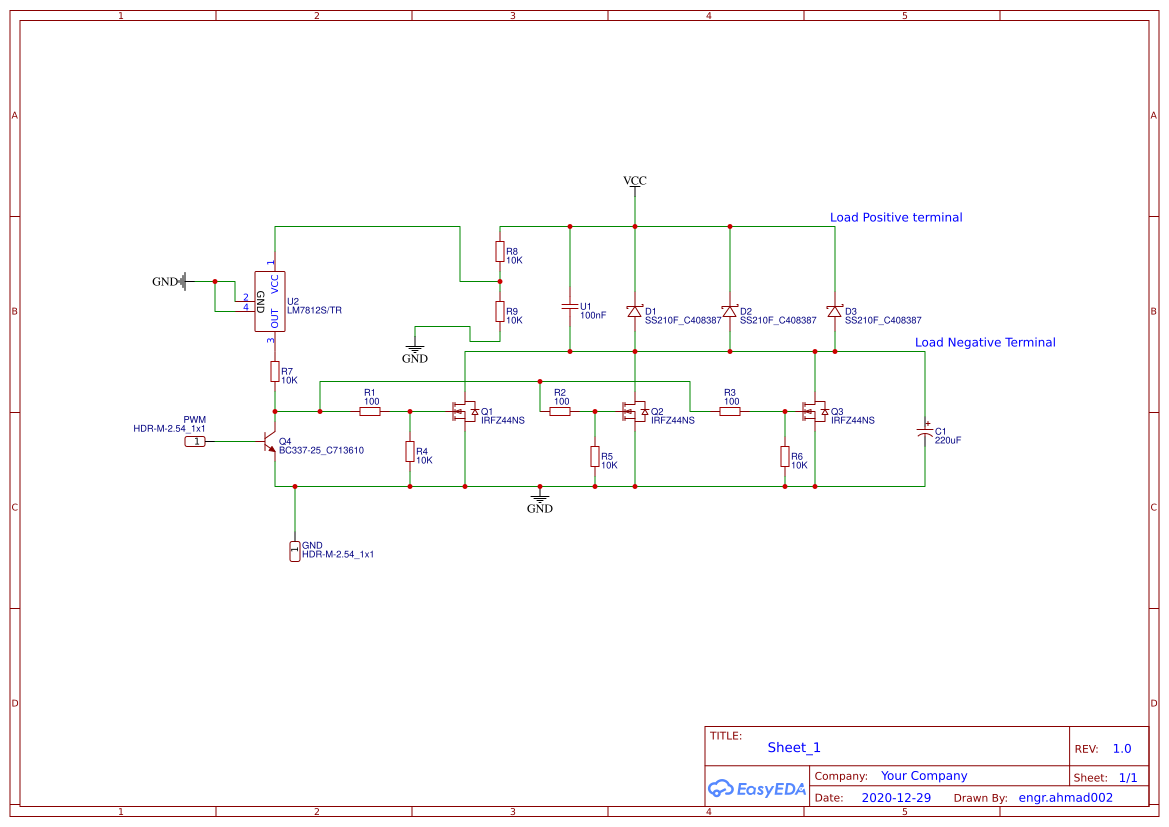This screenshot has width=1169, height=827.
Task: Select capacitor U1 100nF symbol
Action: [x=570, y=305]
